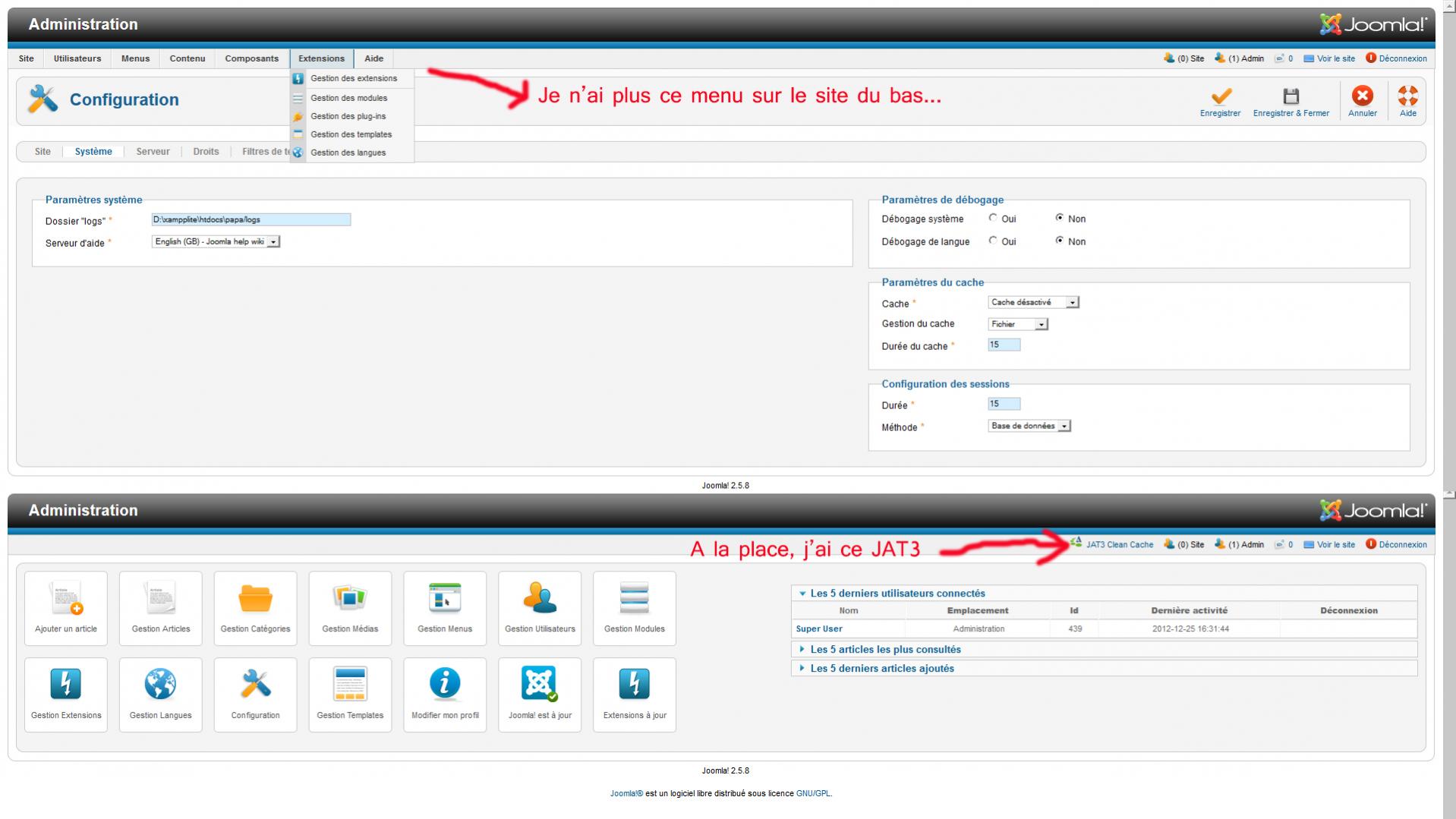Viewport: 1456px width, 819px height.
Task: Open the Cache dropdown
Action: click(x=1034, y=302)
